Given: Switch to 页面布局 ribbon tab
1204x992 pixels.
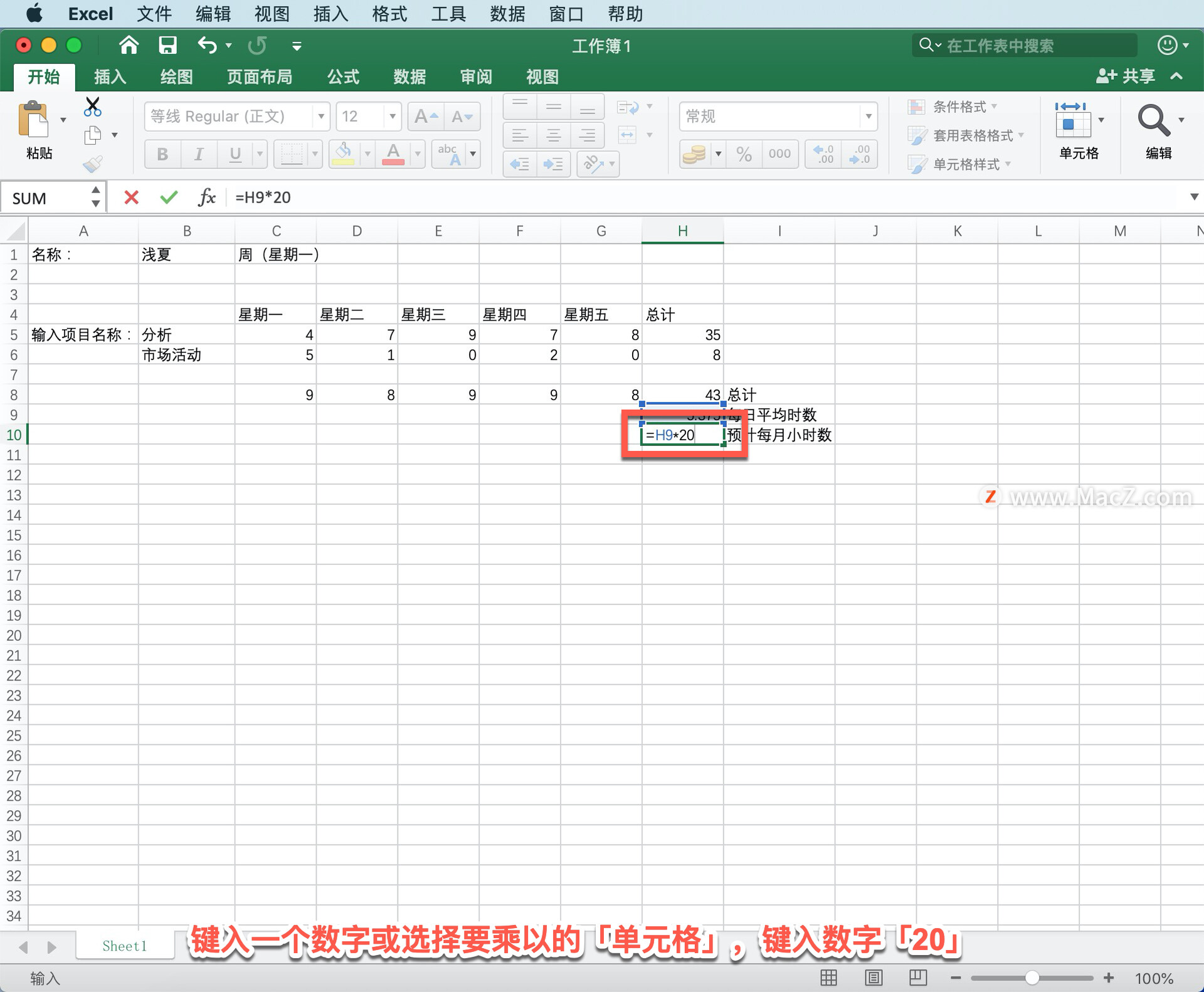Looking at the screenshot, I should [x=260, y=77].
